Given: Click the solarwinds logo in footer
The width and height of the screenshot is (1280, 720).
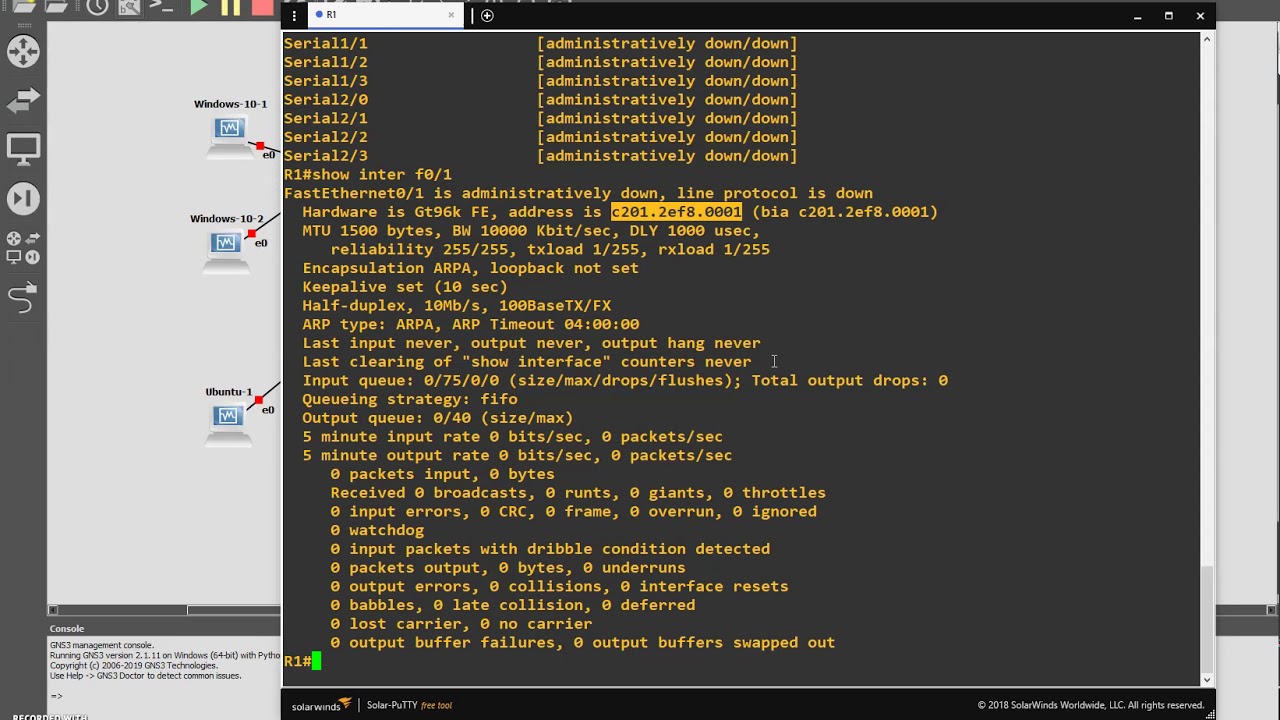Looking at the screenshot, I should [321, 705].
